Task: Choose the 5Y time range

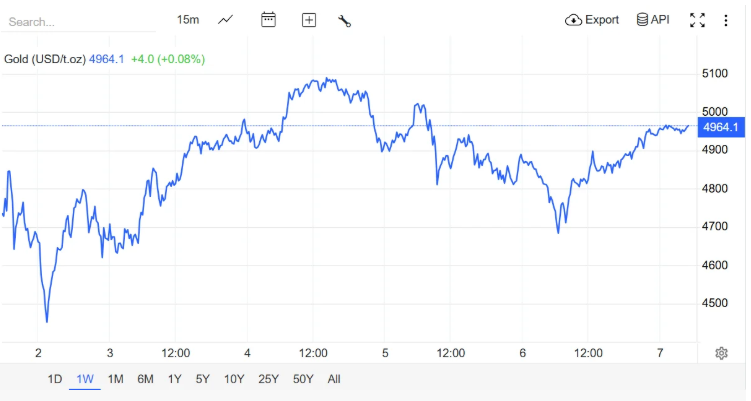Action: (203, 379)
